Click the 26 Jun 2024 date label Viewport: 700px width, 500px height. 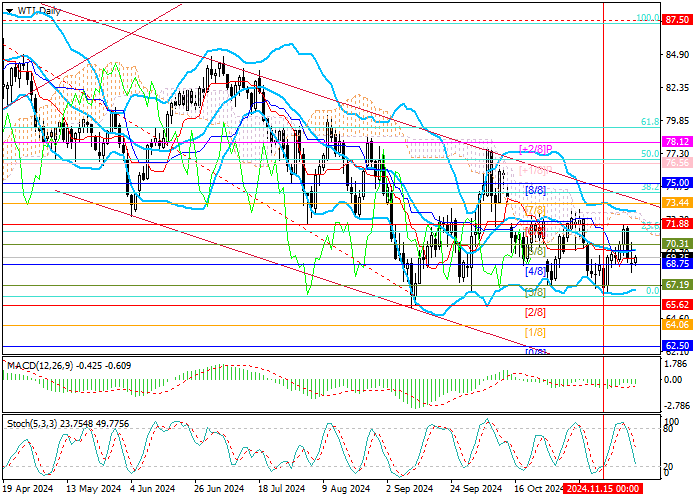pos(219,489)
